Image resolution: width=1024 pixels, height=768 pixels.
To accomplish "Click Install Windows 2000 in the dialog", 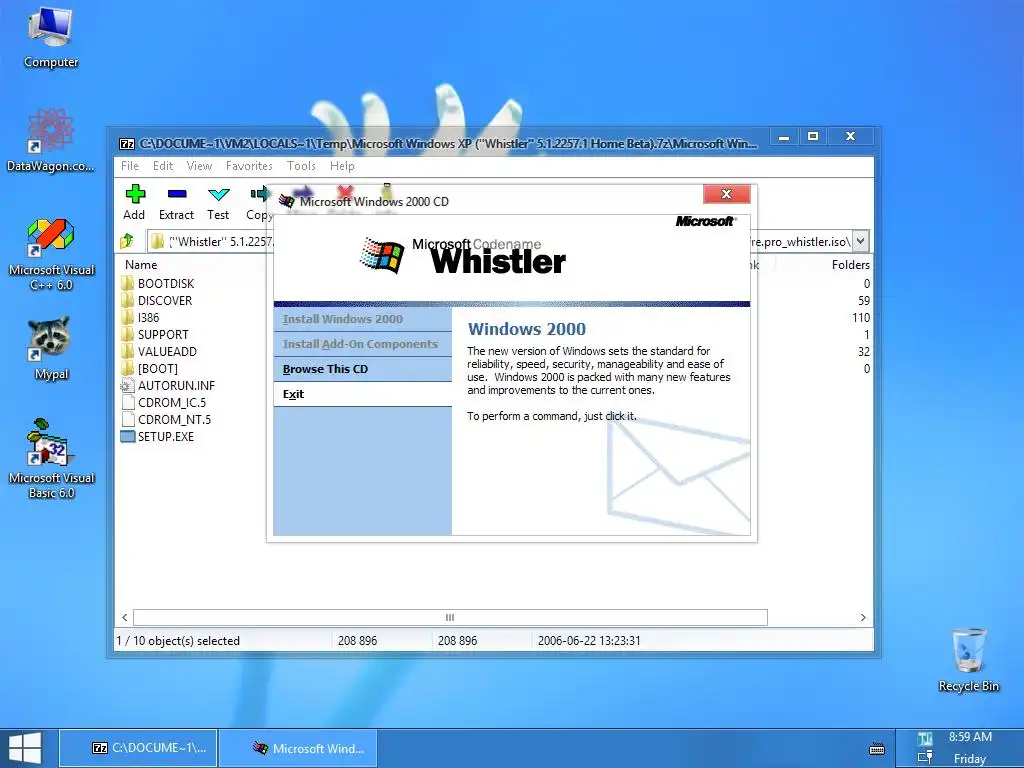I will pos(362,319).
